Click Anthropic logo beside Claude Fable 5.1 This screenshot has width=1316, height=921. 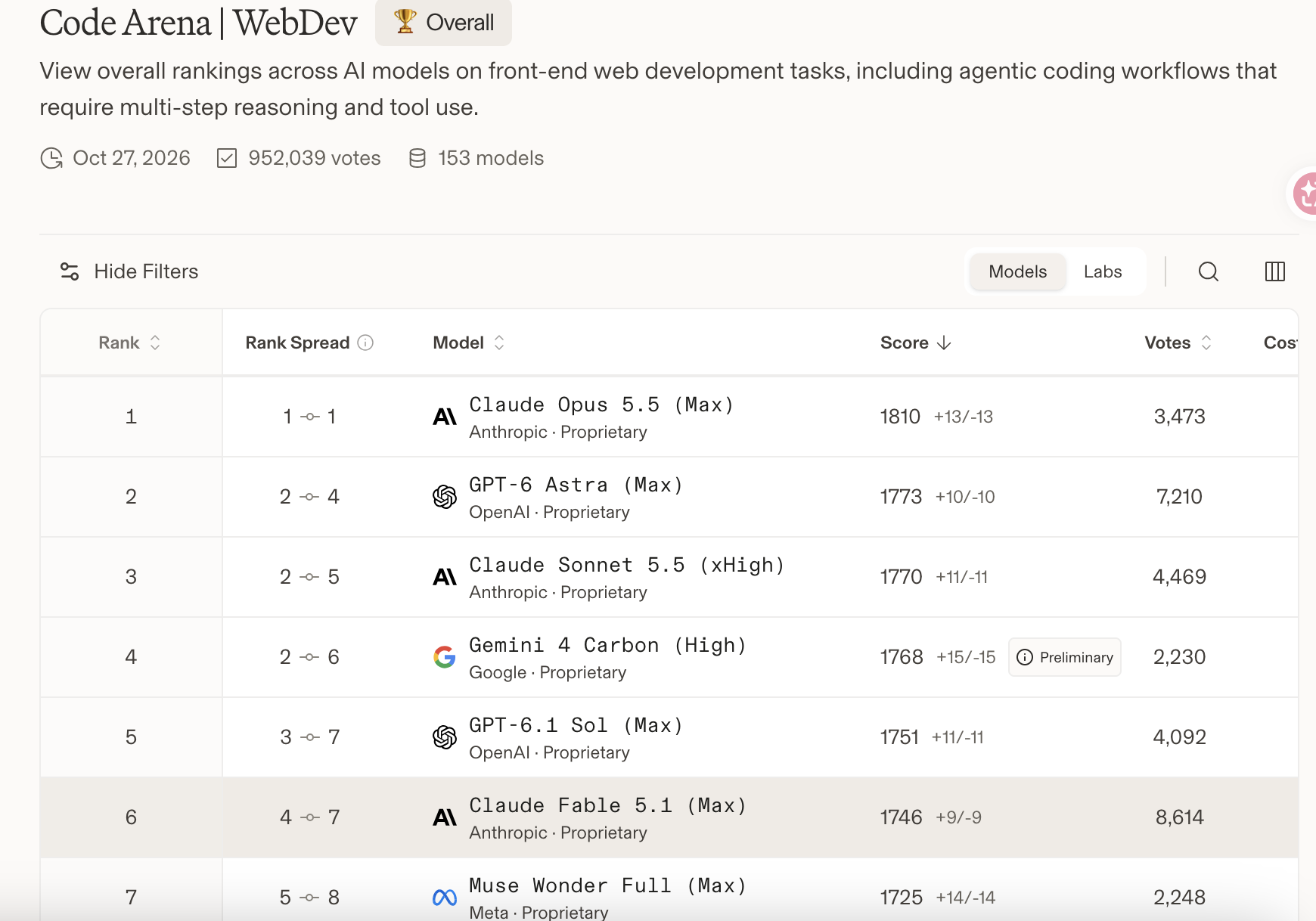coord(445,817)
